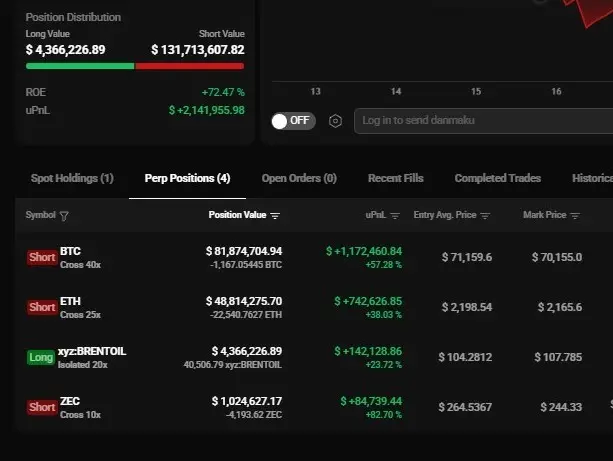Image resolution: width=613 pixels, height=461 pixels.
Task: Click BRENTOIL uPnL $+142,128.86
Action: pos(368,351)
